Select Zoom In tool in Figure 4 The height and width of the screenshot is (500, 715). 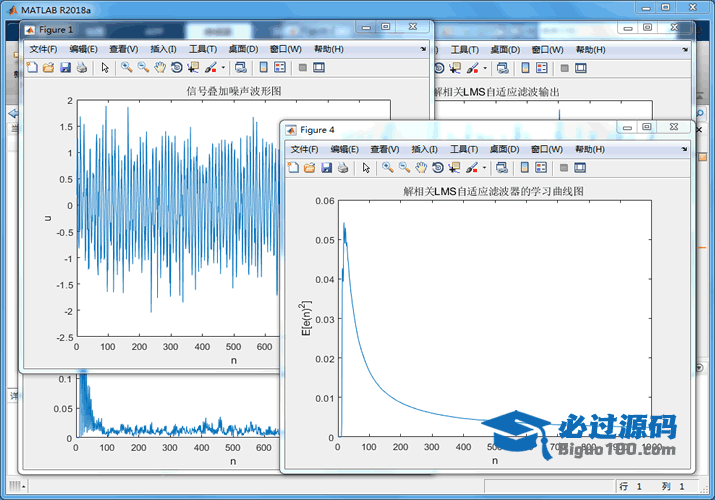pos(387,168)
